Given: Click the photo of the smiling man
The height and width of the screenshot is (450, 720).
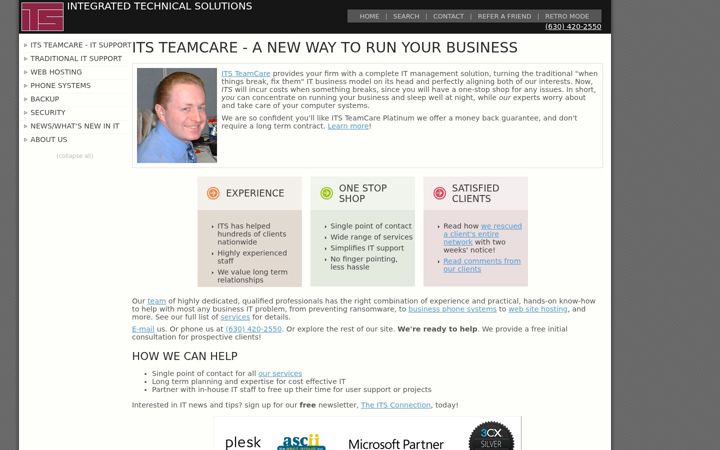Looking at the screenshot, I should (x=177, y=115).
